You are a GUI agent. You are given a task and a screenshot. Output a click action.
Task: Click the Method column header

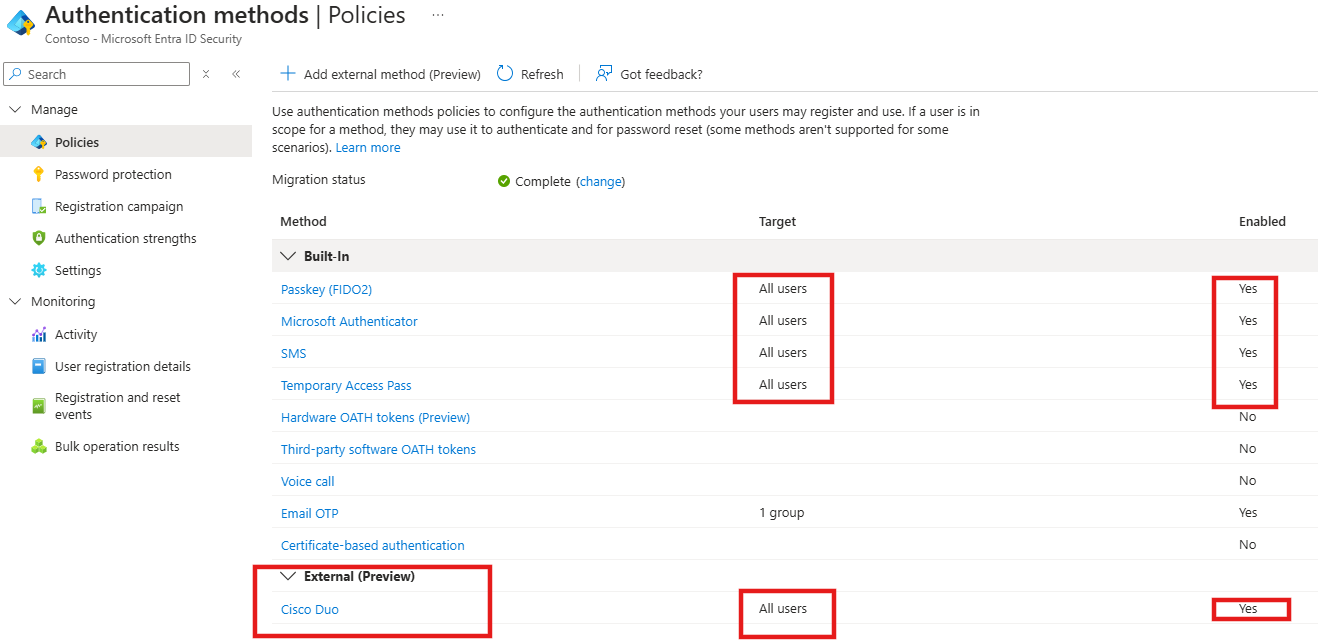(303, 221)
